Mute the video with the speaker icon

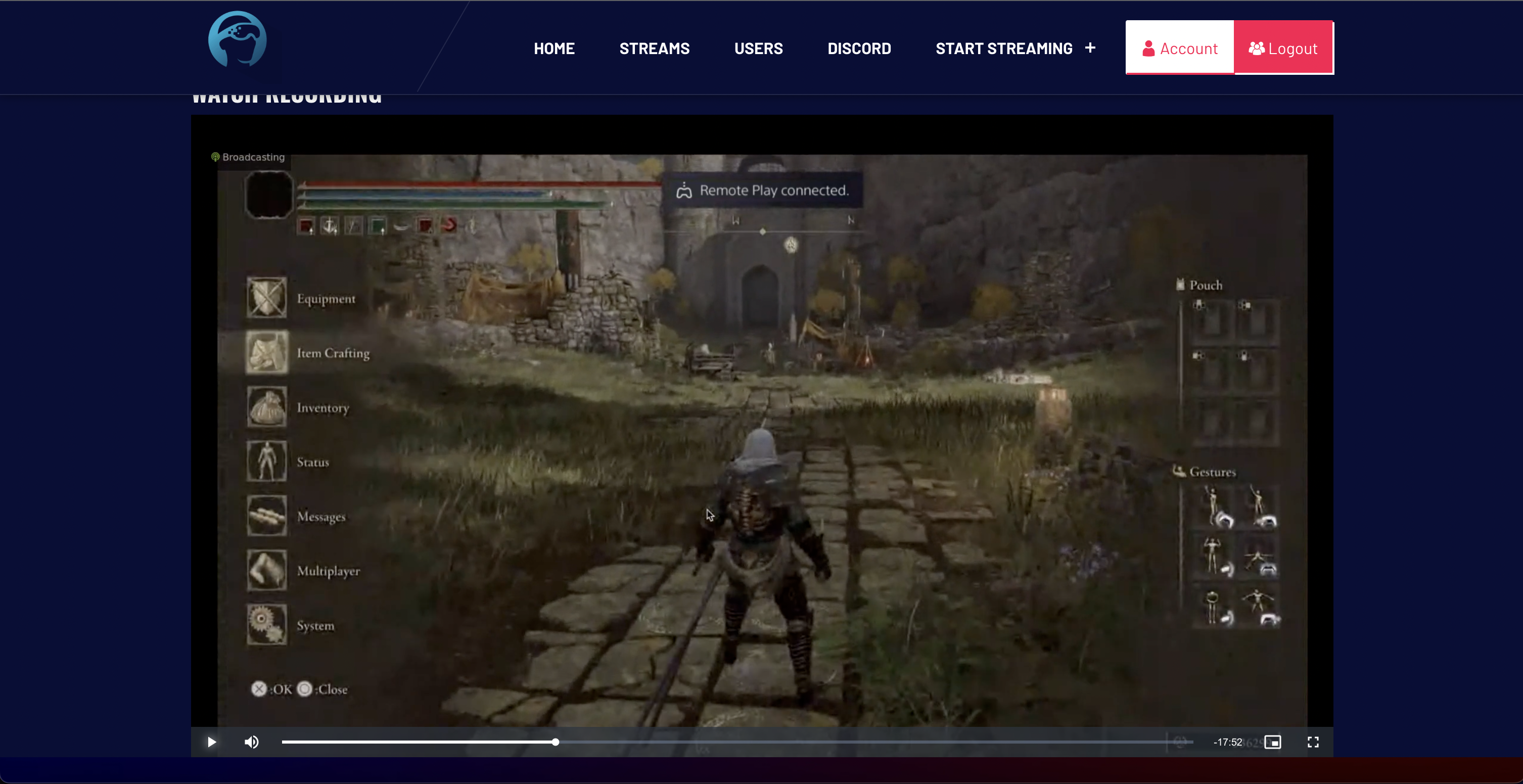tap(251, 742)
